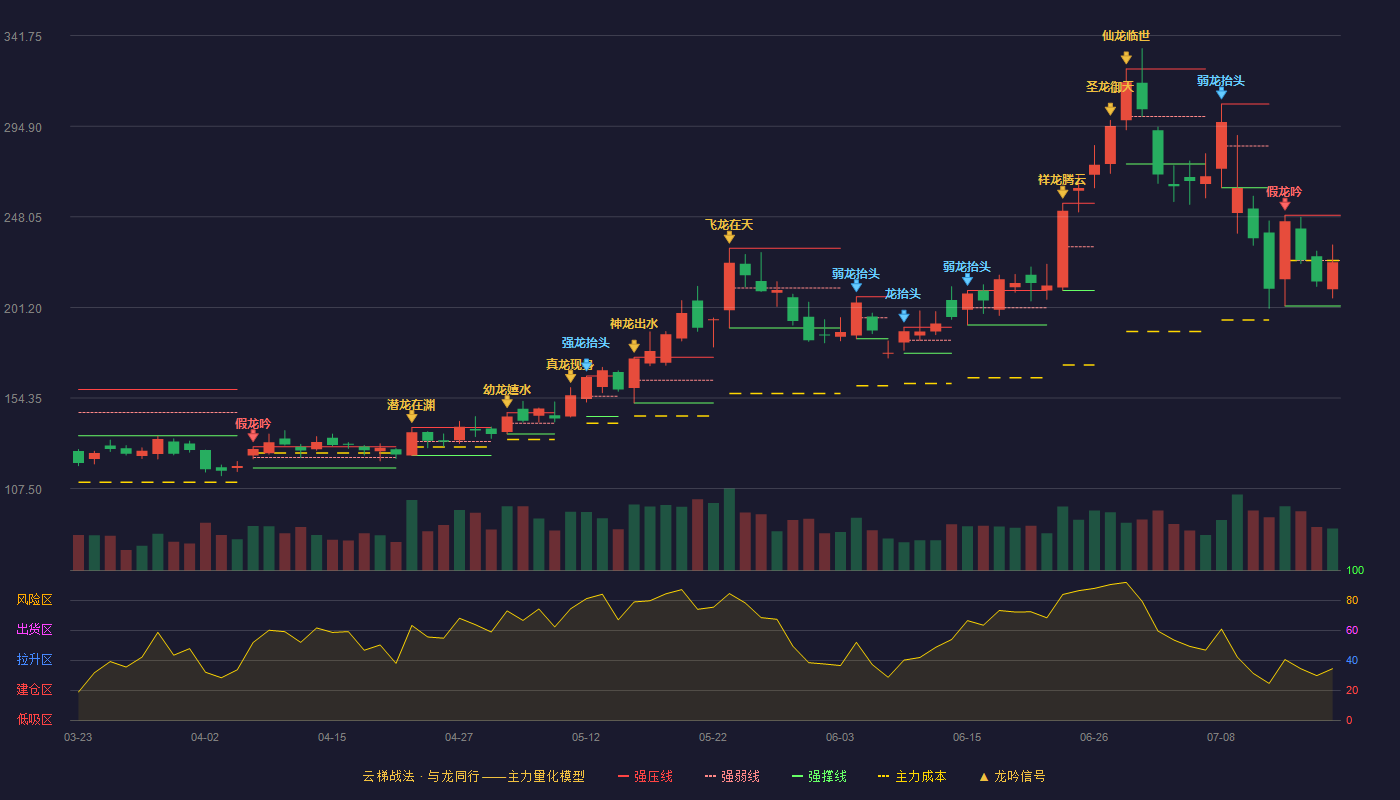Click the 潜龙在渊 signal arrow marker
Screen dimensions: 1400x800
tap(411, 417)
